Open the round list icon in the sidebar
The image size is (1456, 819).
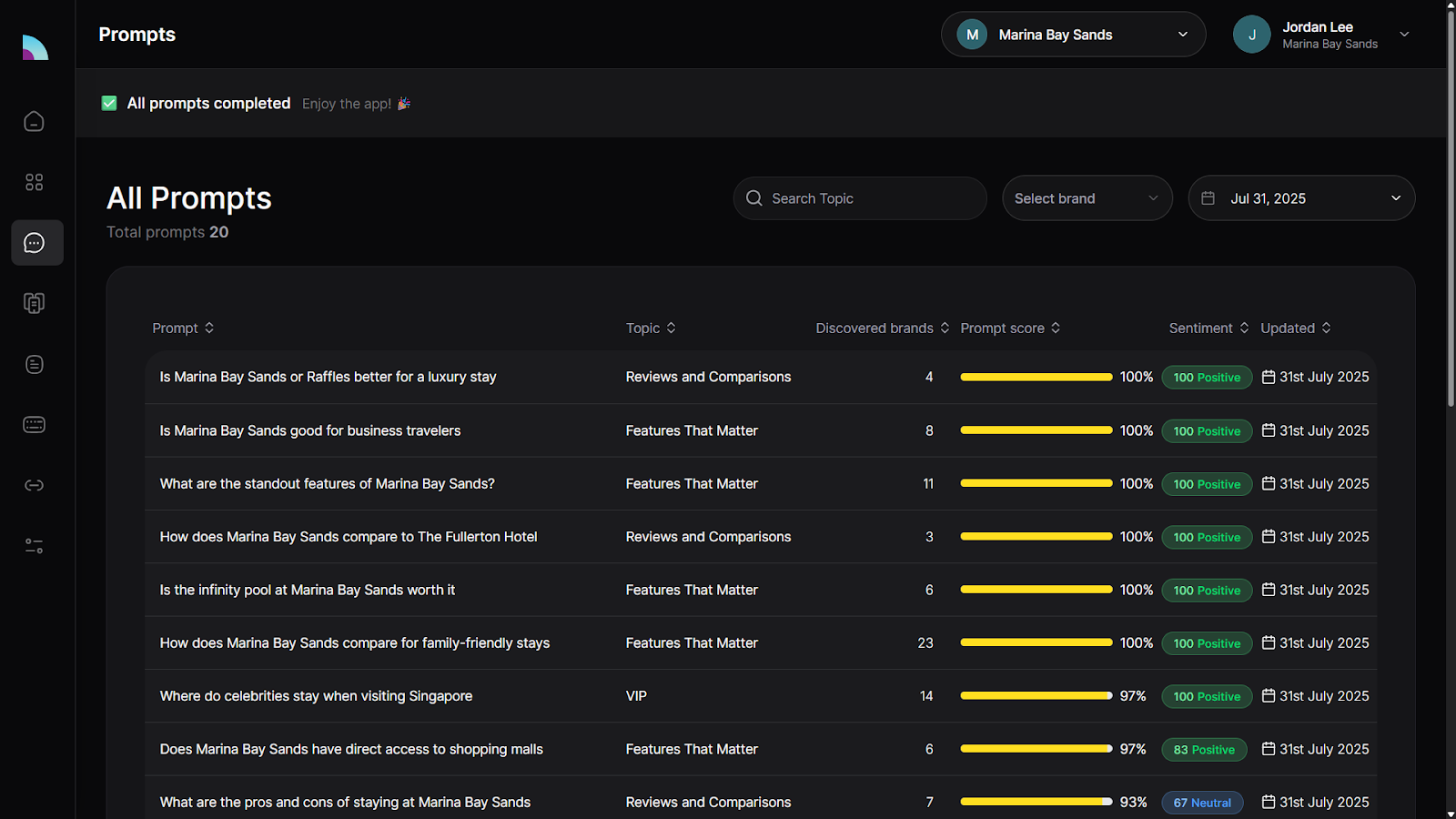(x=34, y=364)
